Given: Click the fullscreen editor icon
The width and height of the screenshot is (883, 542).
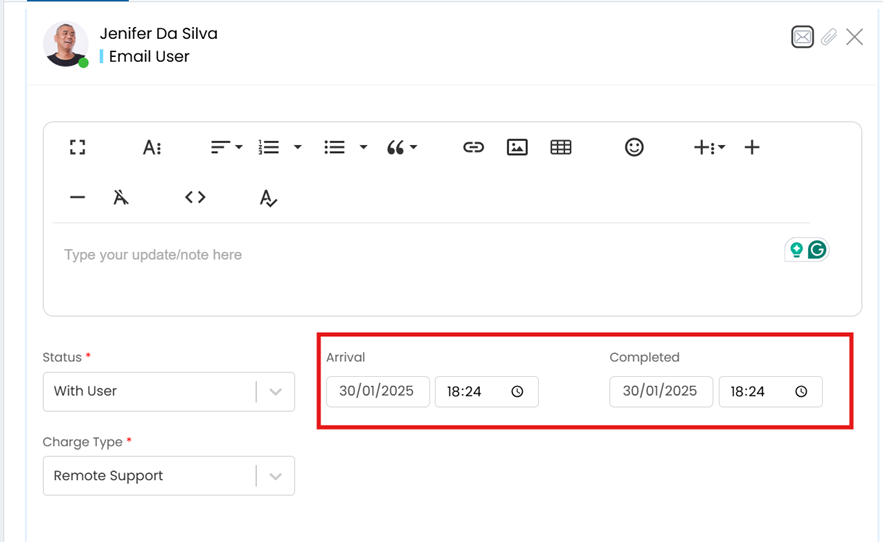Looking at the screenshot, I should point(77,147).
